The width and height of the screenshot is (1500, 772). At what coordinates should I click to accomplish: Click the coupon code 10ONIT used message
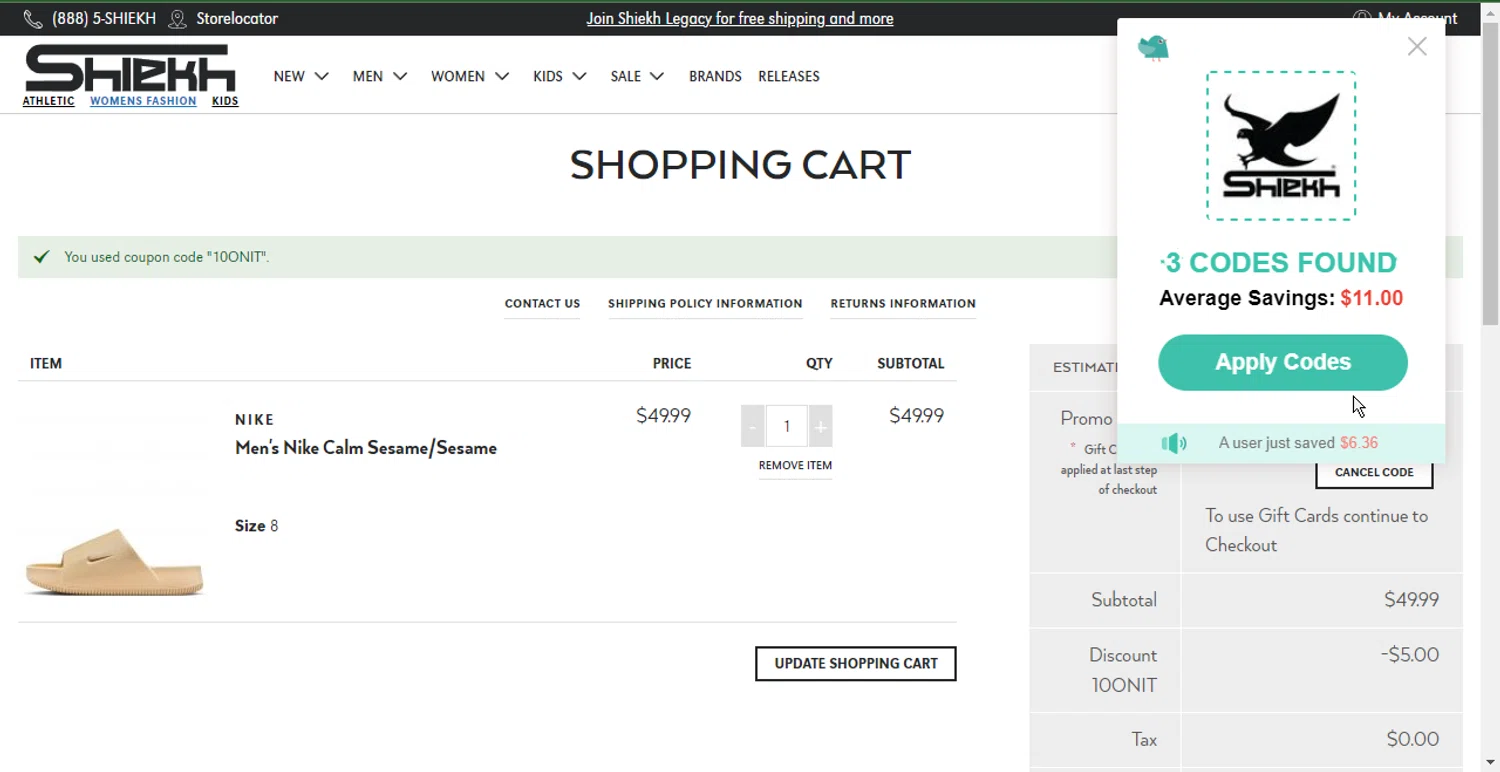tap(166, 257)
